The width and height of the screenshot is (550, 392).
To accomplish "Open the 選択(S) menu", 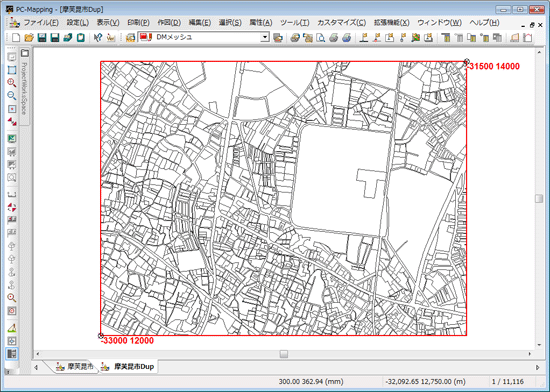I will point(230,22).
